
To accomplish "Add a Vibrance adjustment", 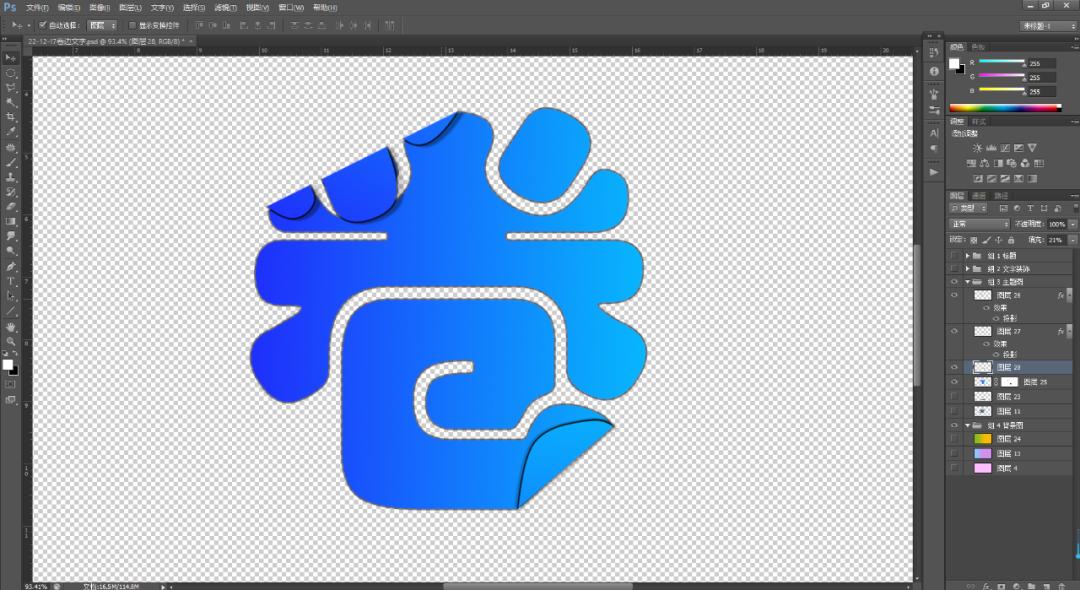I will [1032, 148].
